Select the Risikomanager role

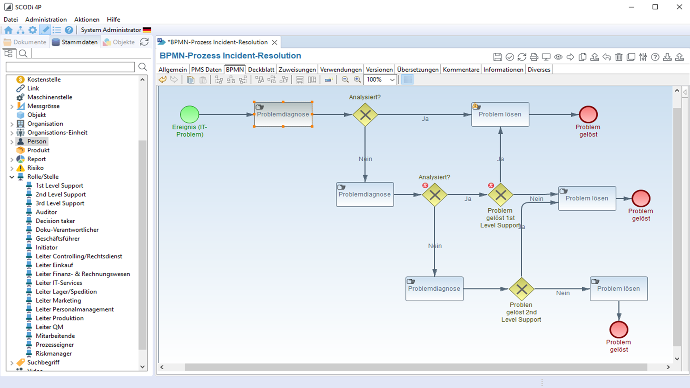pyautogui.click(x=54, y=354)
